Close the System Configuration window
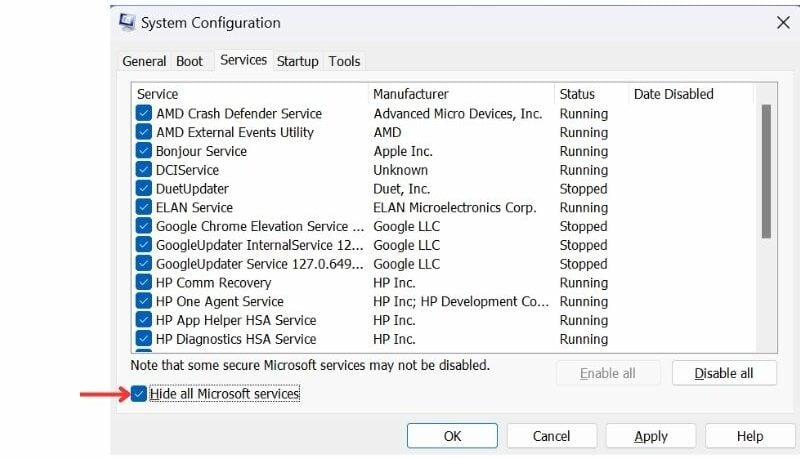The height and width of the screenshot is (458, 800). [783, 22]
